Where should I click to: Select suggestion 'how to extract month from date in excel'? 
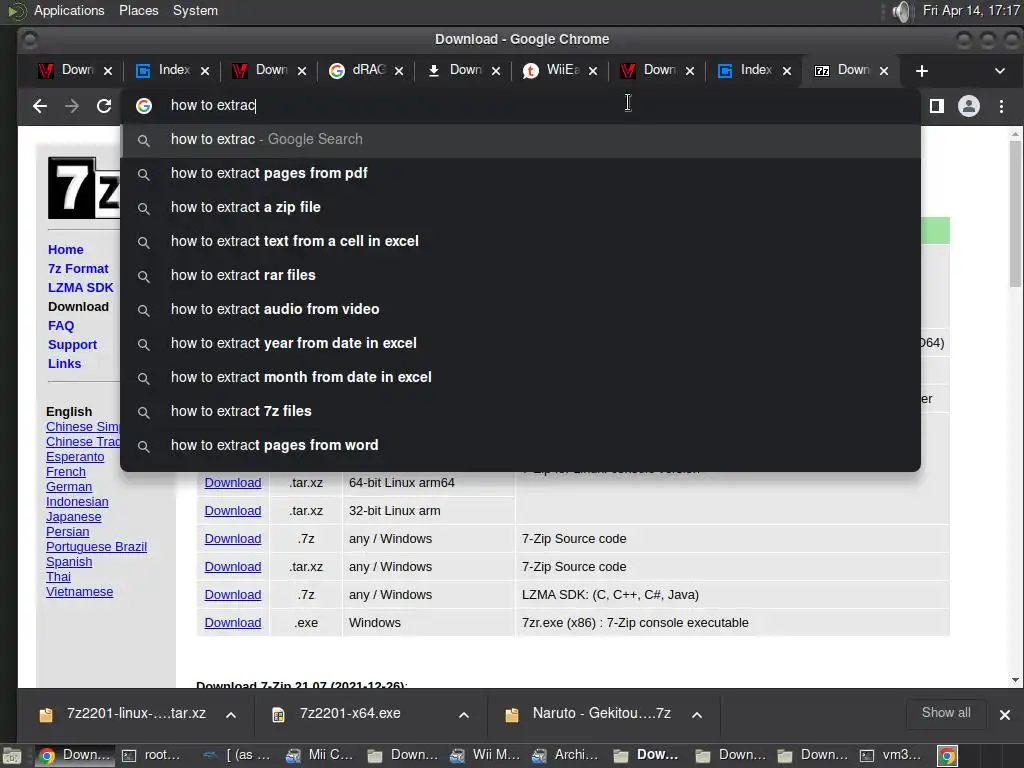(x=520, y=377)
